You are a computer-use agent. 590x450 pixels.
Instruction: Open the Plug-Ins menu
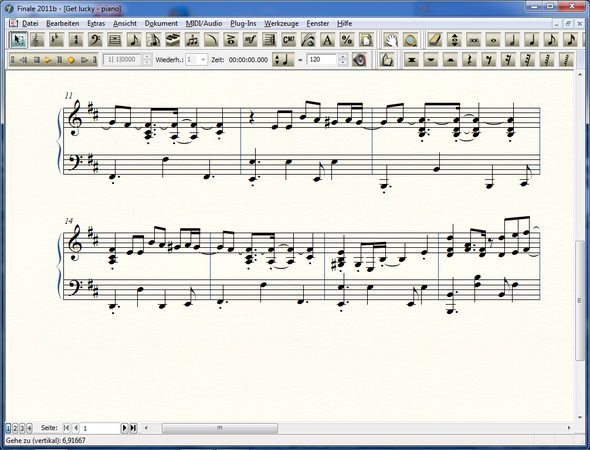243,23
